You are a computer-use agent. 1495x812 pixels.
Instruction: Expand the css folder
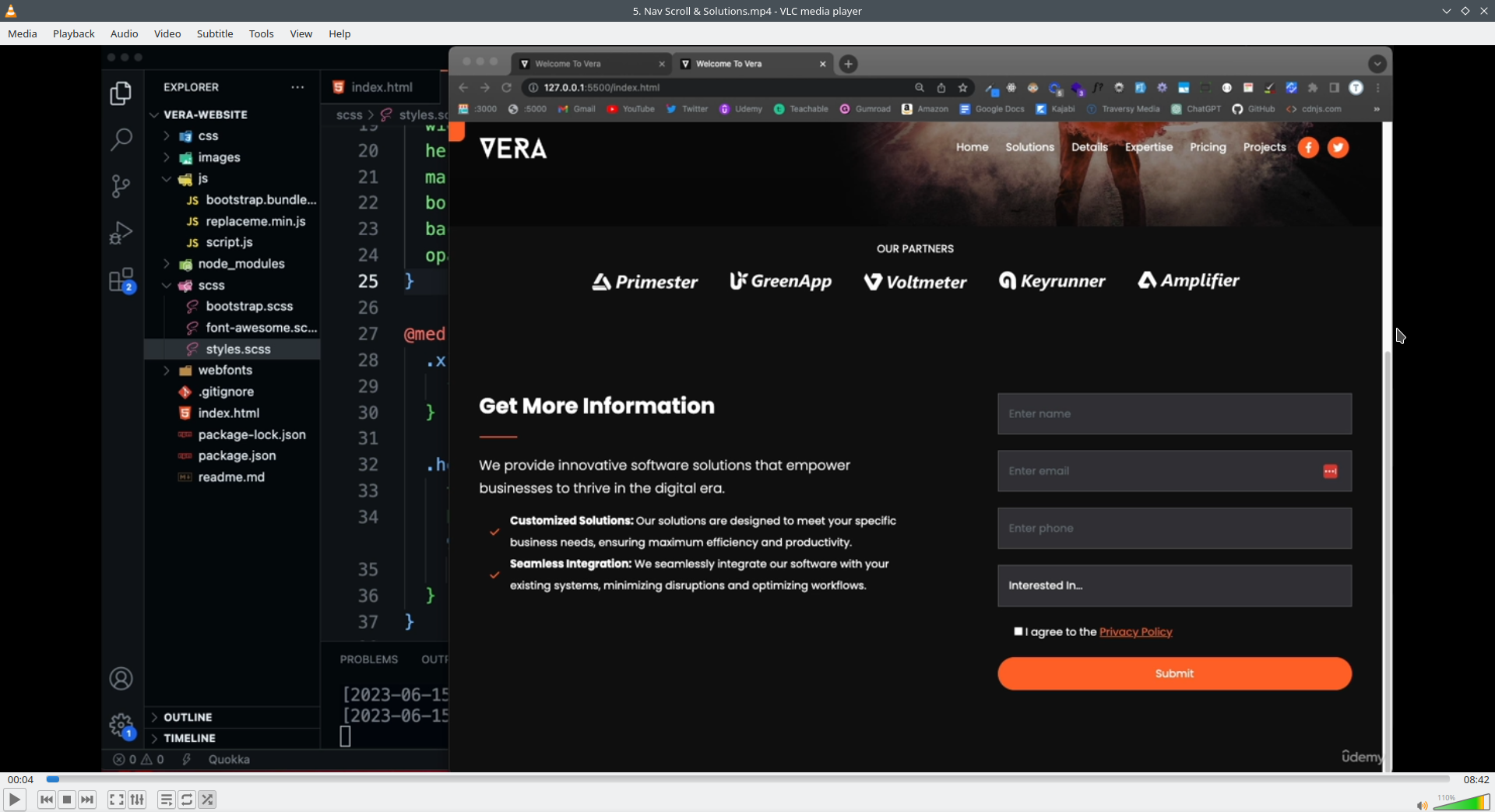tap(167, 135)
